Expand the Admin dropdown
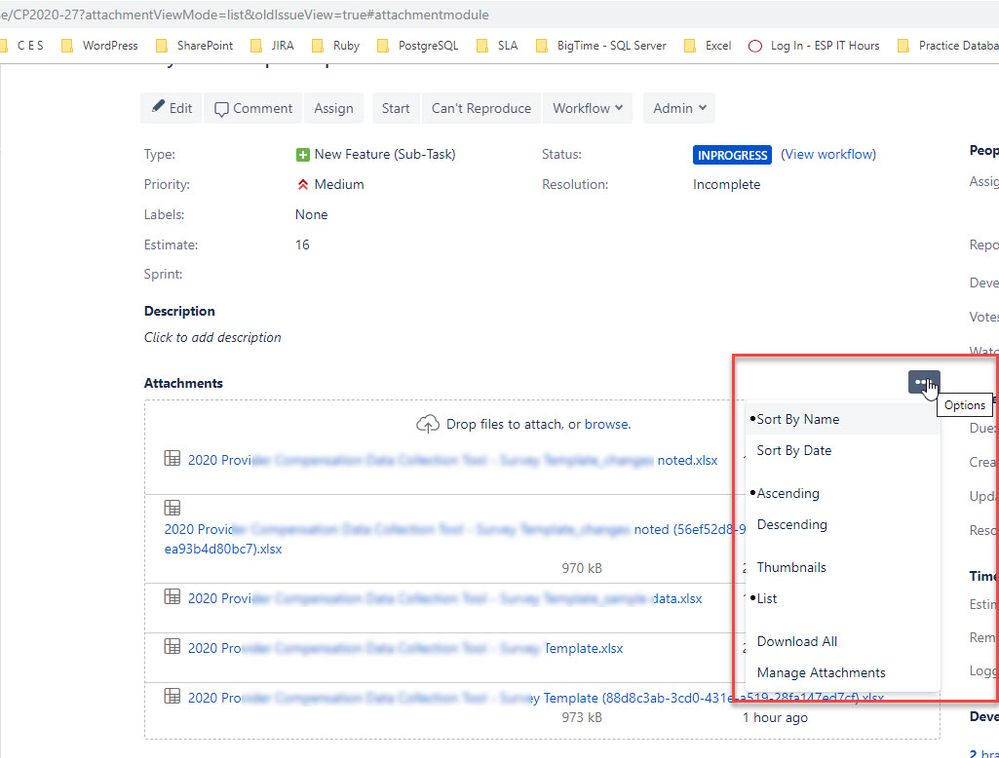 click(679, 108)
